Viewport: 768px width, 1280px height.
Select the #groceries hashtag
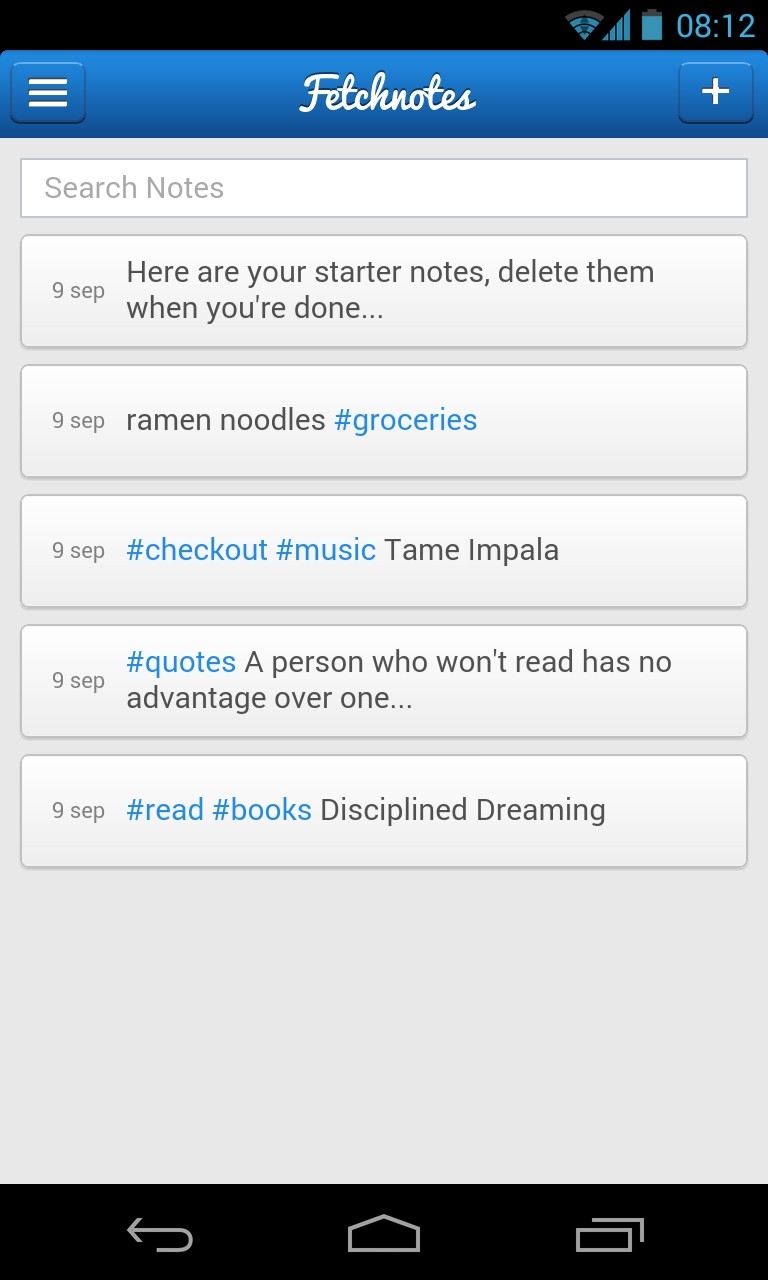click(x=405, y=420)
